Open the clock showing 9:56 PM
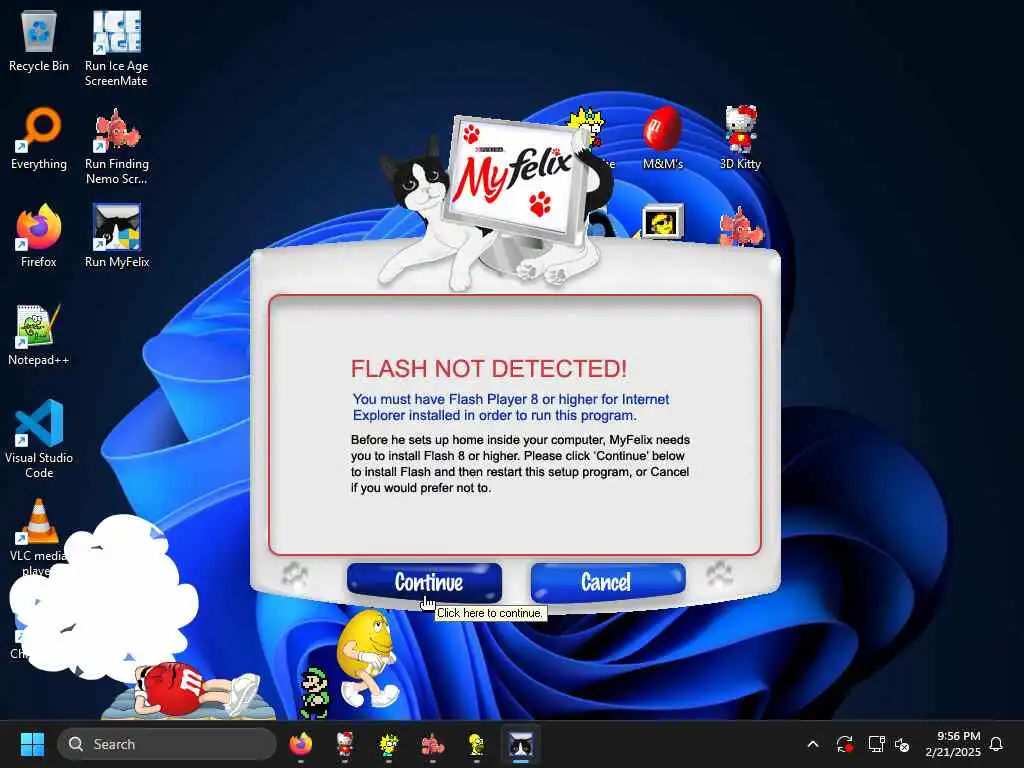The image size is (1024, 768). [953, 744]
